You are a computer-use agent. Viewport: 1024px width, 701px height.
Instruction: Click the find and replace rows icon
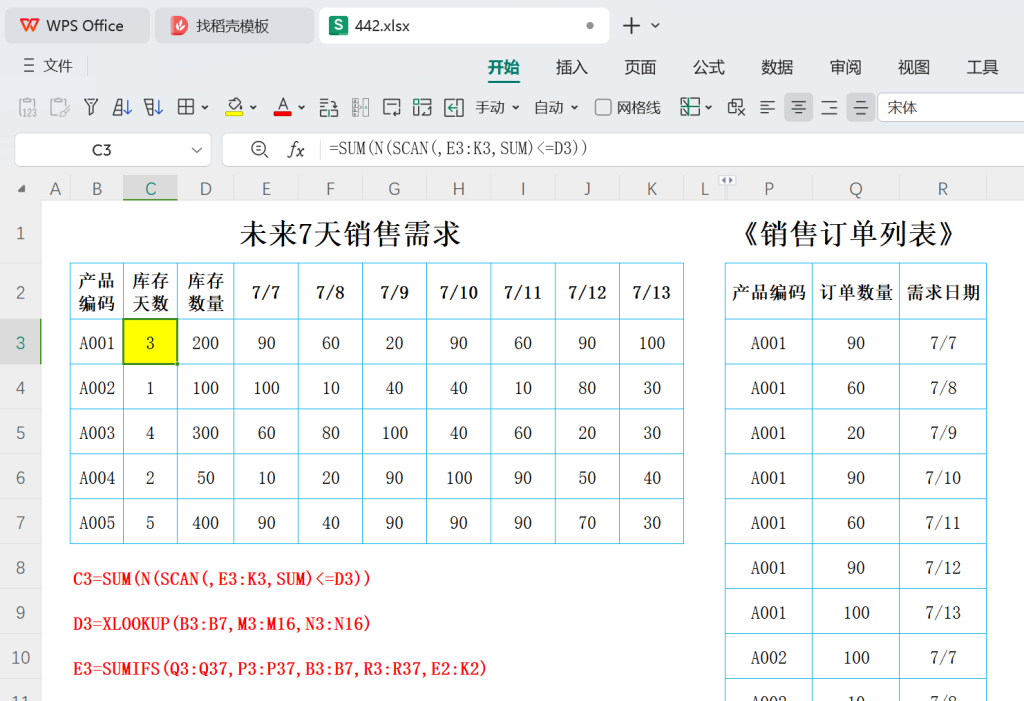coord(328,107)
